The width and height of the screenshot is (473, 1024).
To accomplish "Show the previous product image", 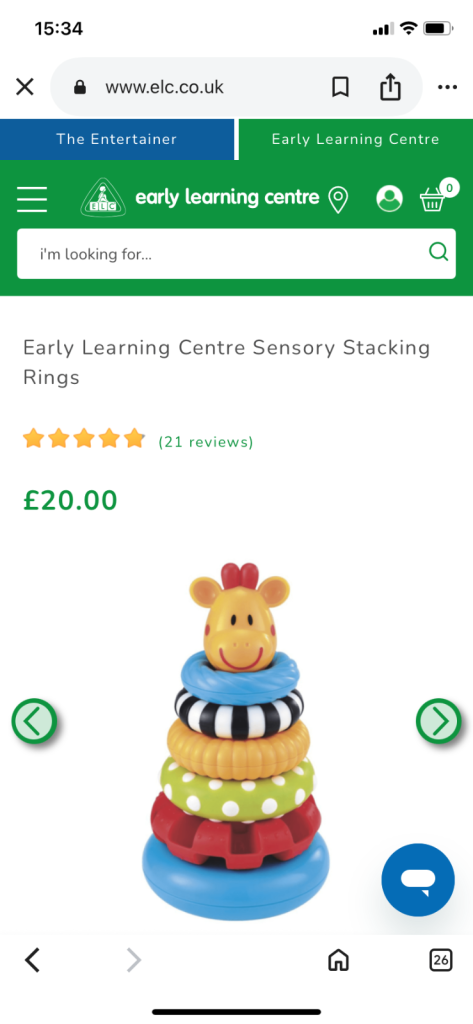I will pyautogui.click(x=34, y=721).
